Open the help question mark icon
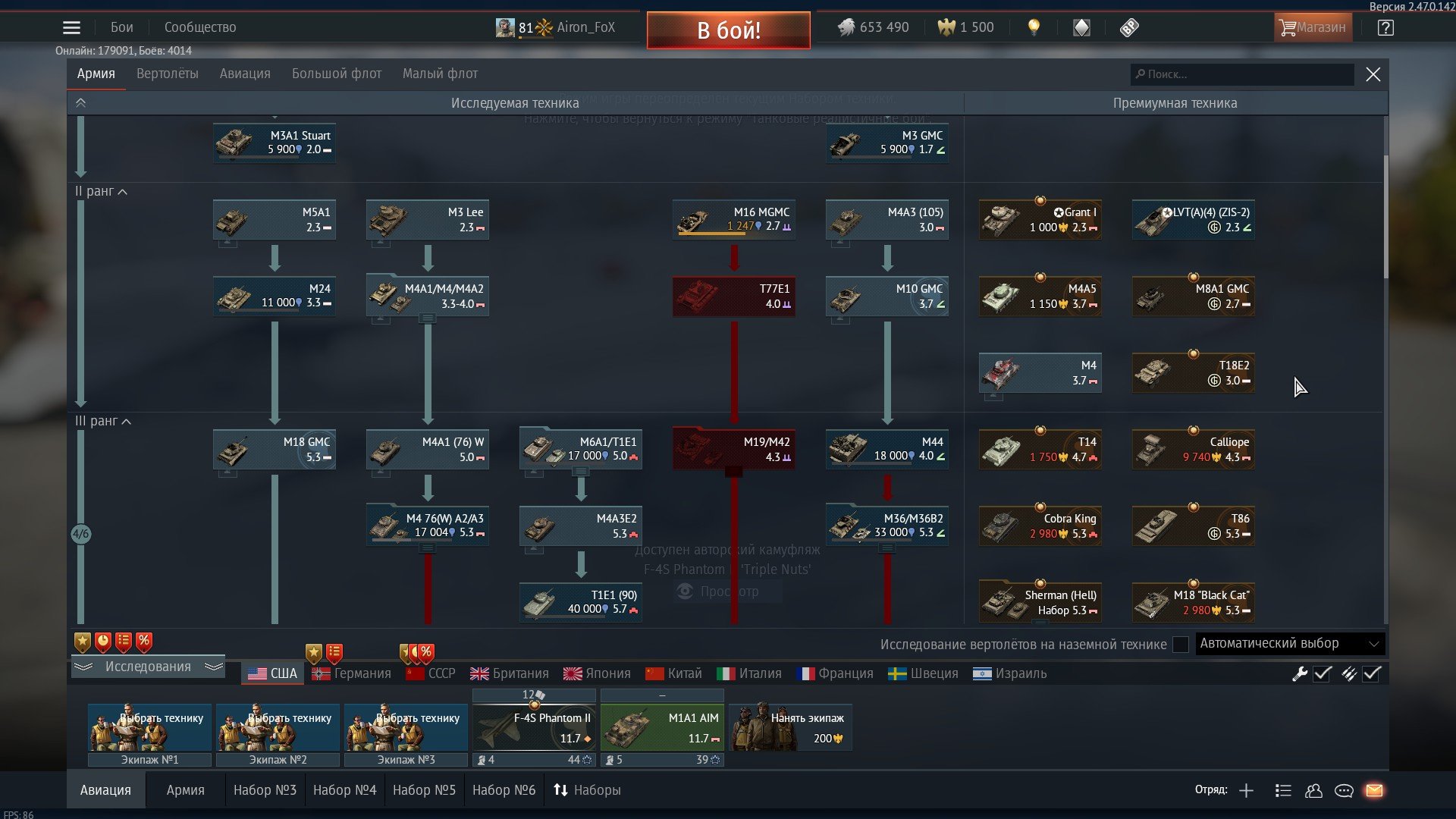Viewport: 1456px width, 819px height. coord(1385,28)
